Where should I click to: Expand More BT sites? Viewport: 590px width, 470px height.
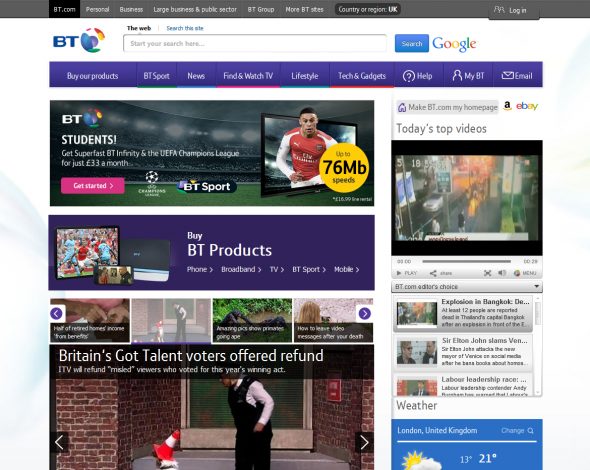pyautogui.click(x=304, y=9)
